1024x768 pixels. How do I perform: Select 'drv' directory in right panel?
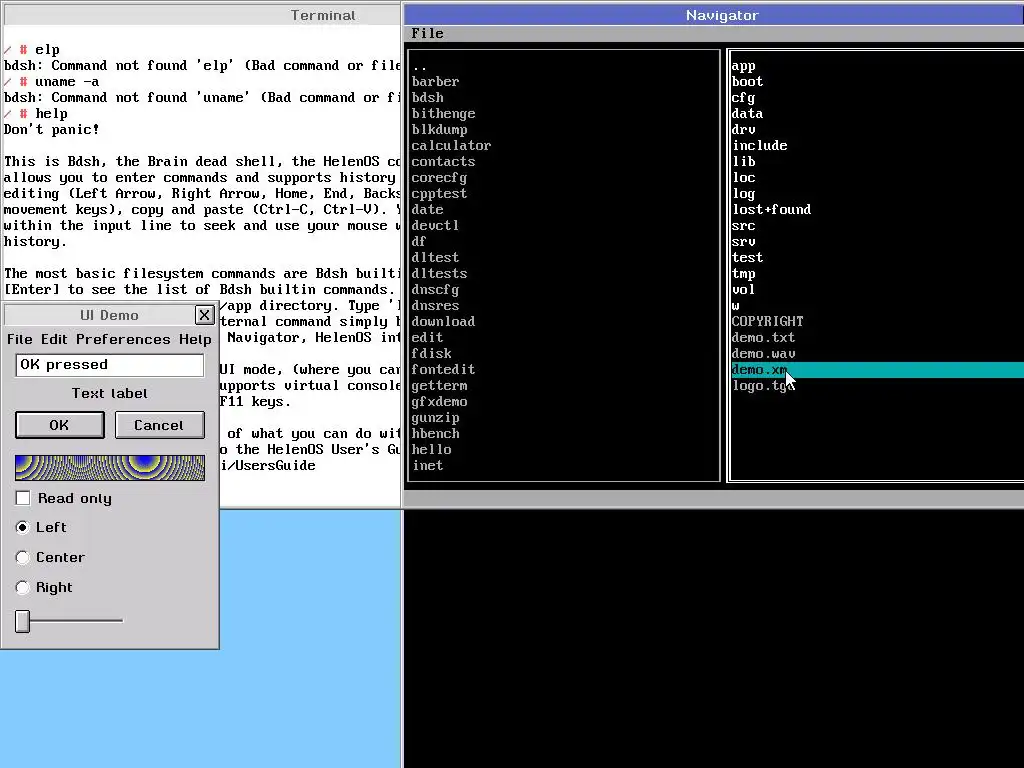877,129
